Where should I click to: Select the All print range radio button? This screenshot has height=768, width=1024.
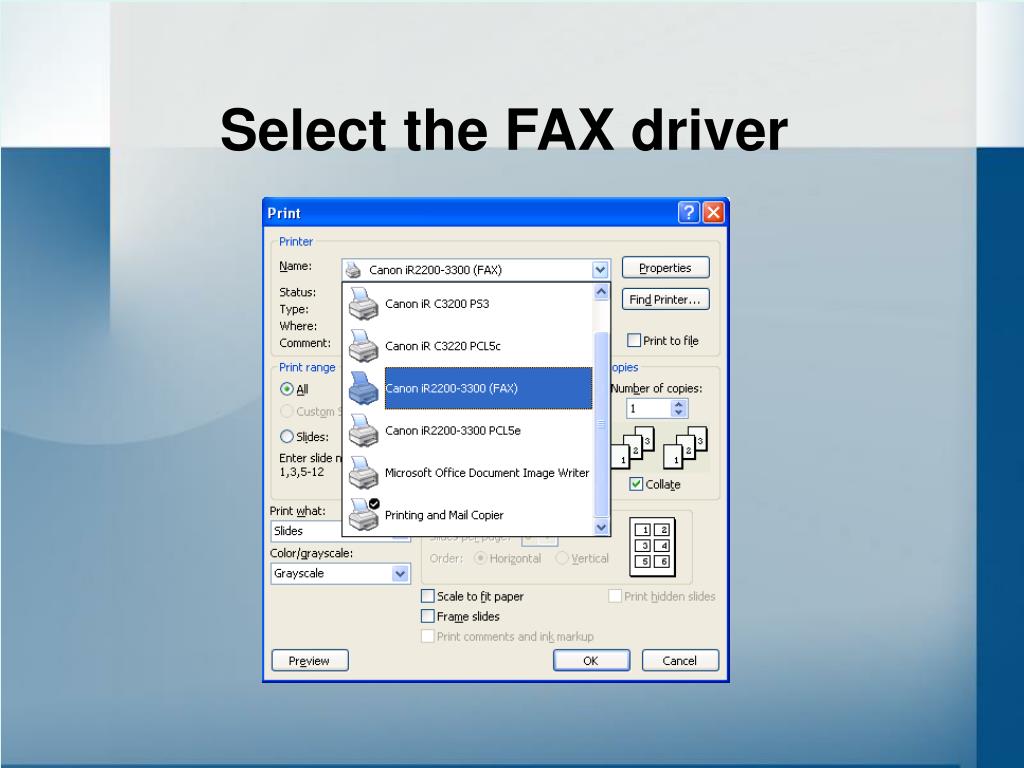click(287, 389)
